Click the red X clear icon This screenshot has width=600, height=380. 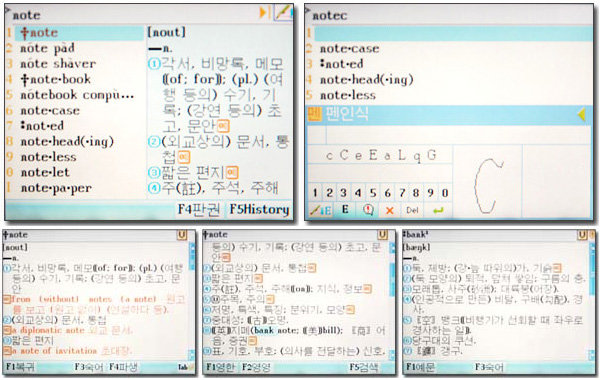[390, 210]
